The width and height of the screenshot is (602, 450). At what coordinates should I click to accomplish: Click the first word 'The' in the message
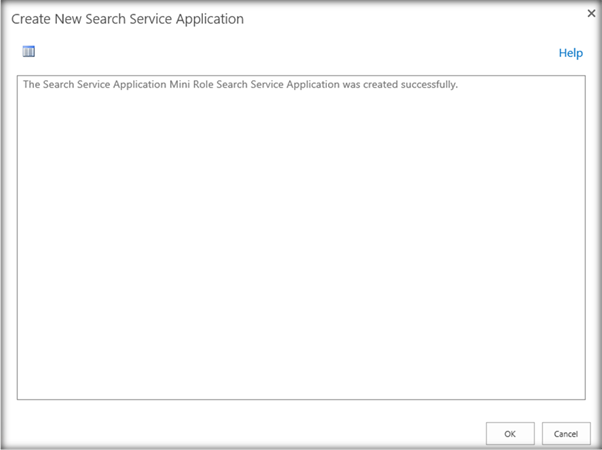click(x=32, y=85)
